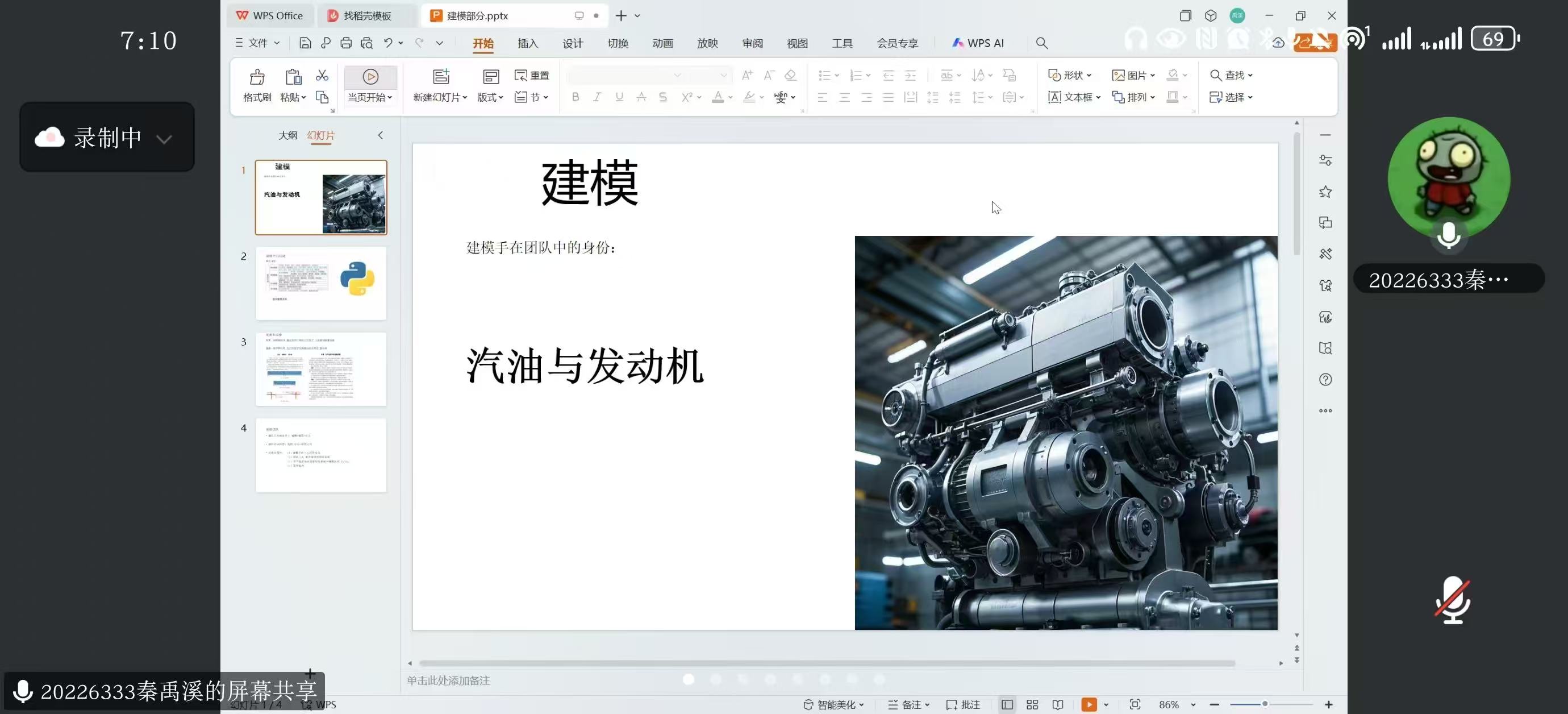The image size is (1568, 714).
Task: Click the Cut scissors icon
Action: [322, 75]
